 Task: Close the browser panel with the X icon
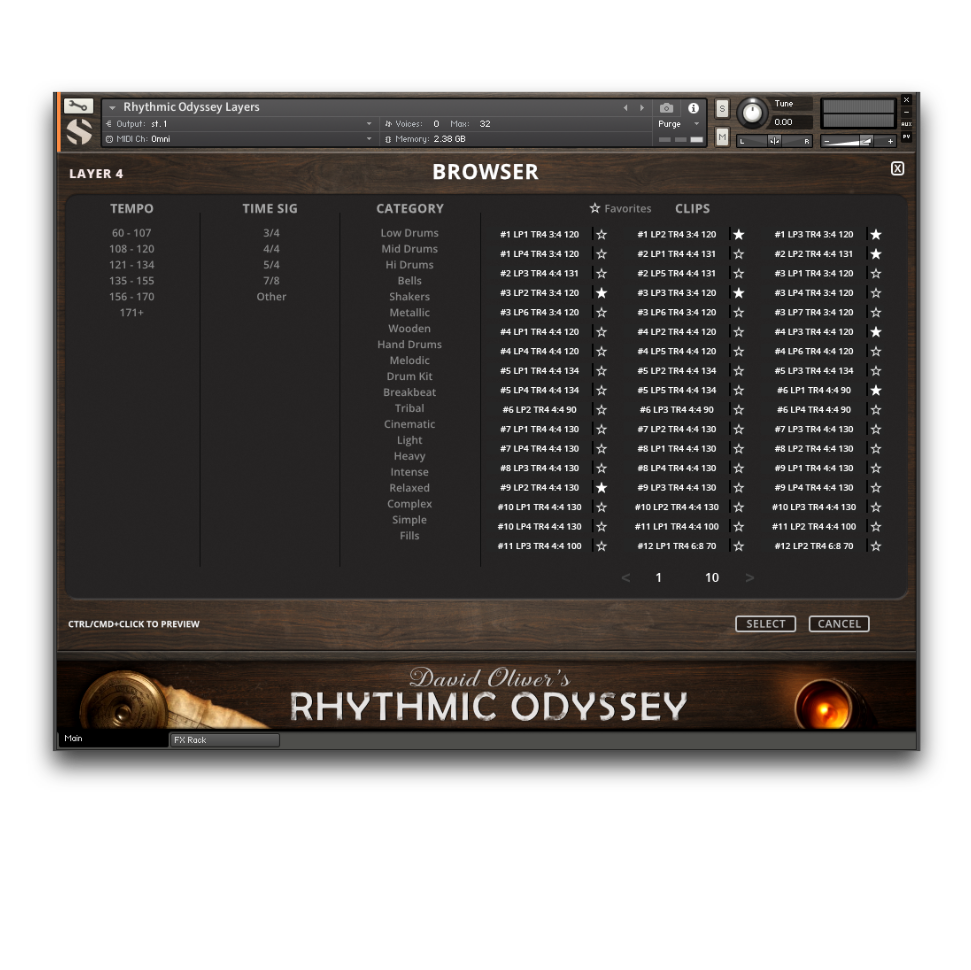[x=897, y=169]
